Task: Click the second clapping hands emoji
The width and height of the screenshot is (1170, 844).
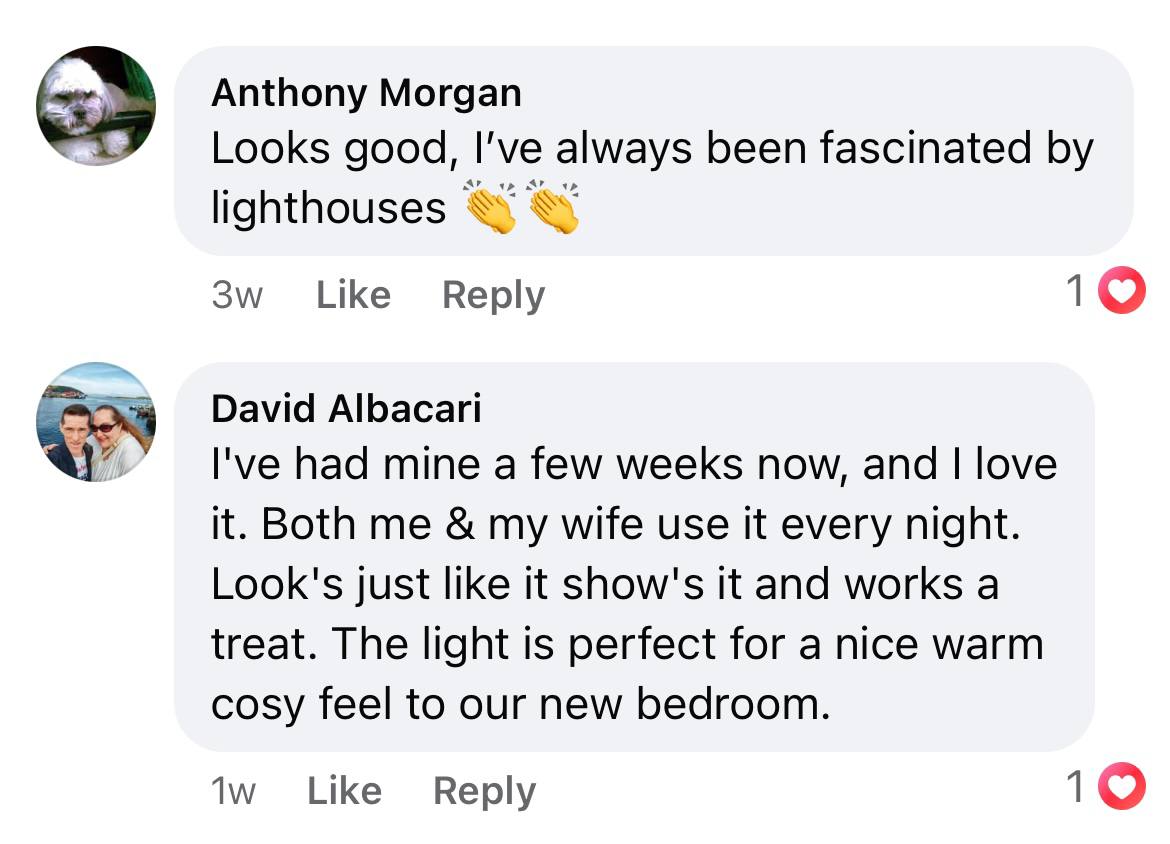Action: point(553,208)
